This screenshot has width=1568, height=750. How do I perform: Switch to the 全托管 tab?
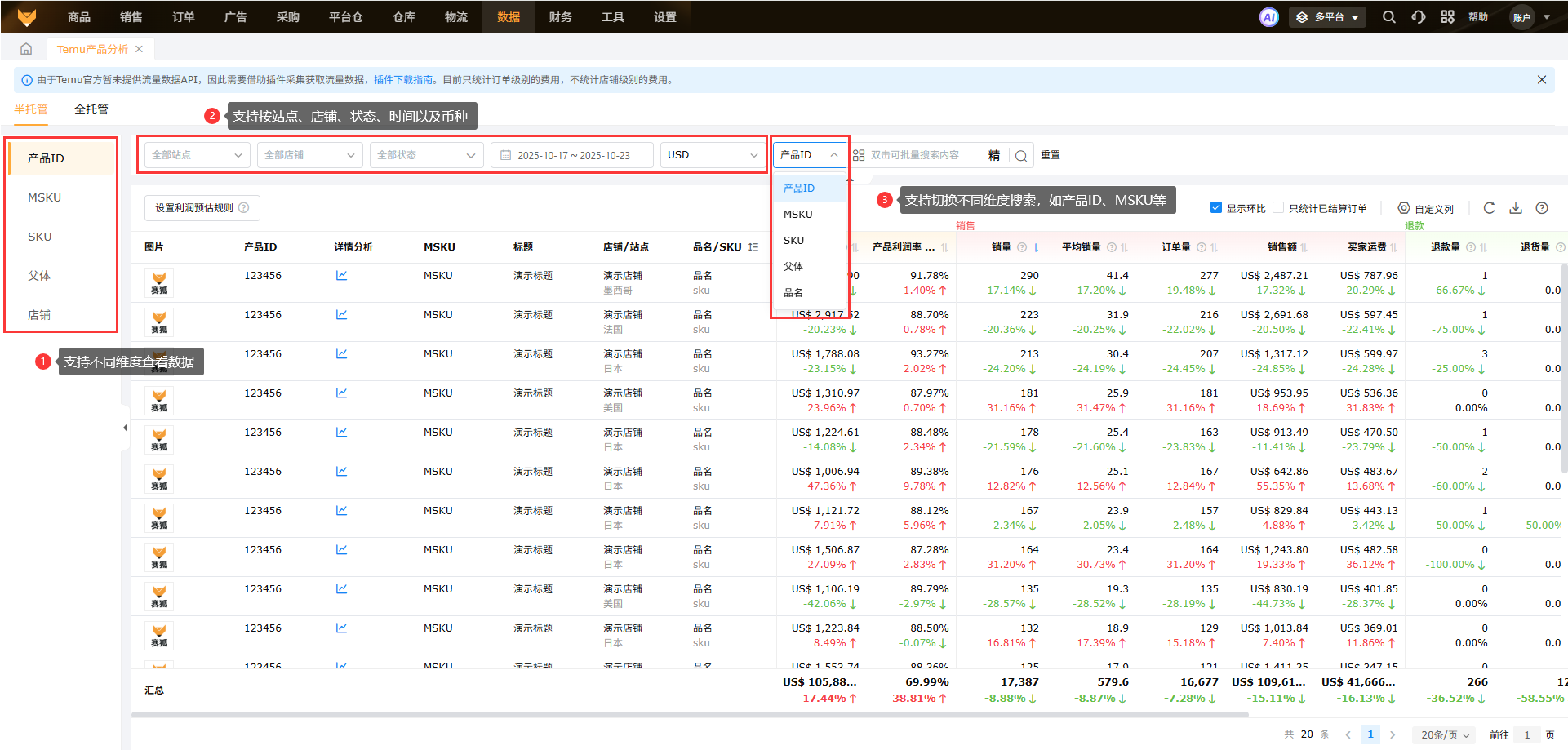pos(91,109)
